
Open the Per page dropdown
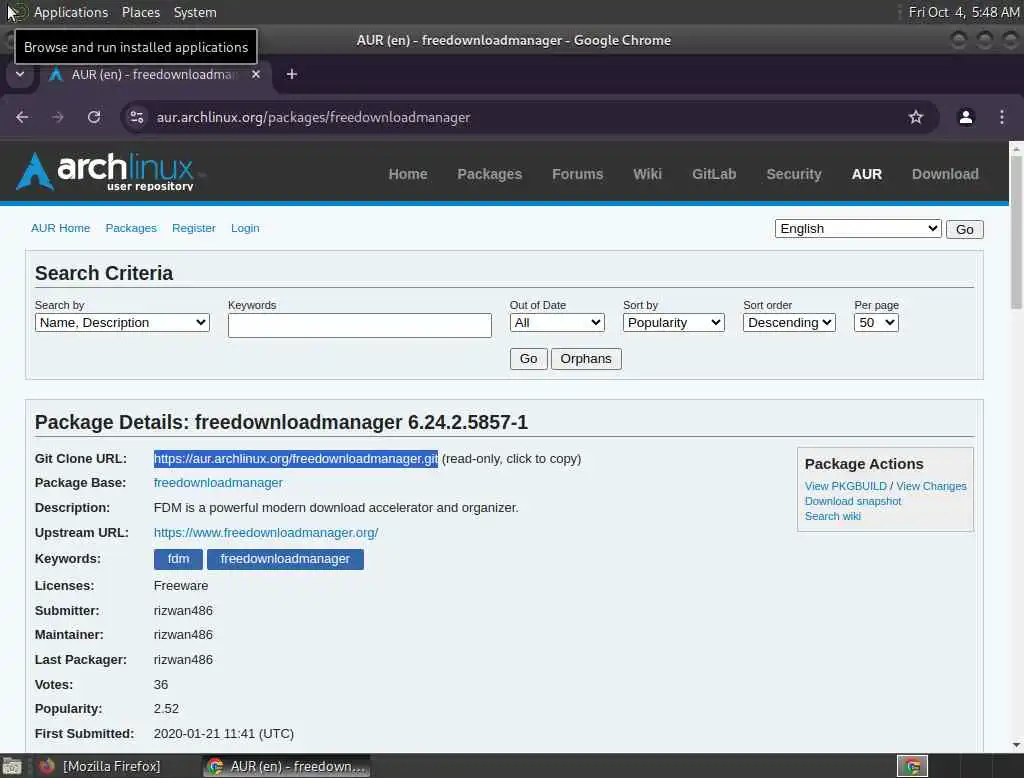876,323
